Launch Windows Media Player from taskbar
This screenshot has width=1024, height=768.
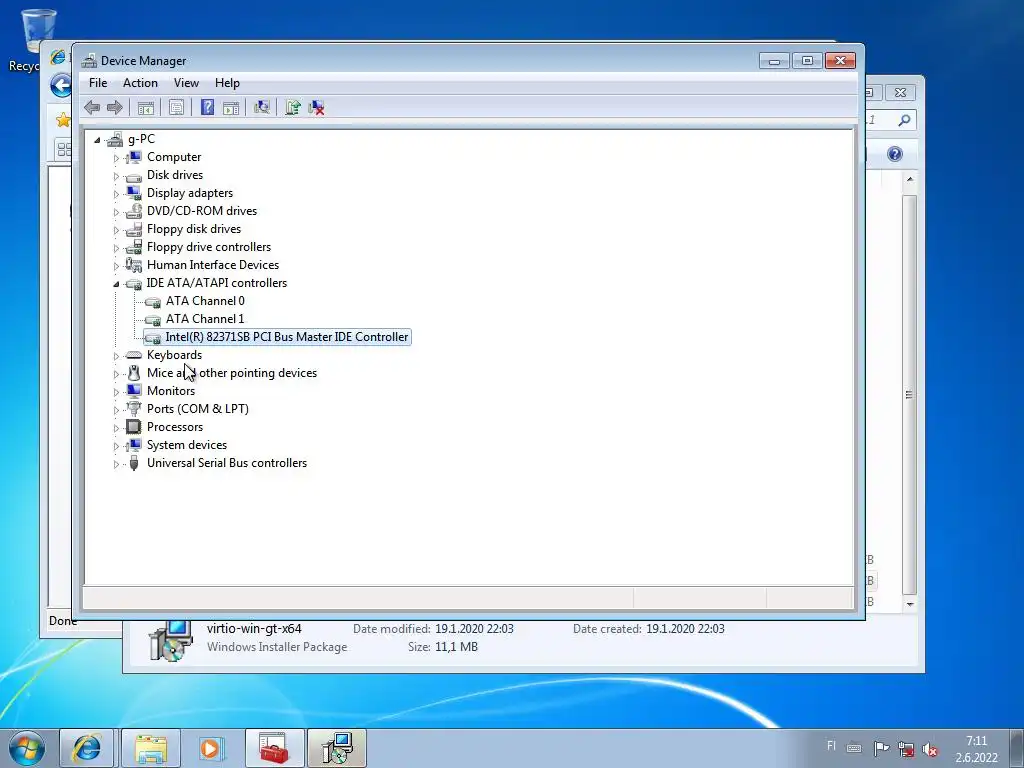tap(211, 748)
